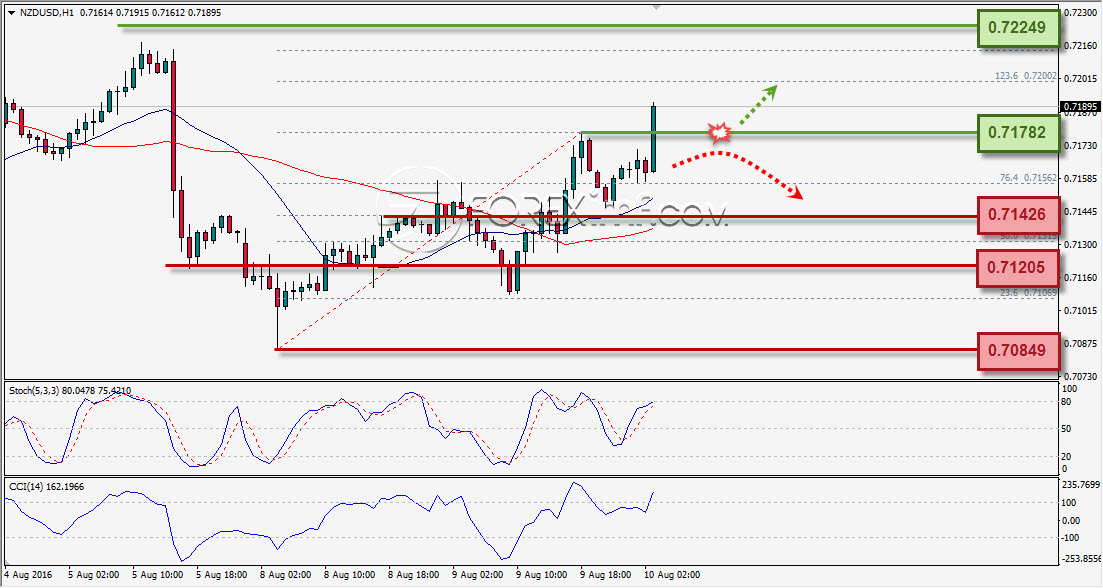This screenshot has height=588, width=1103.
Task: Click the current price tag 0.71895
Action: coord(1080,107)
